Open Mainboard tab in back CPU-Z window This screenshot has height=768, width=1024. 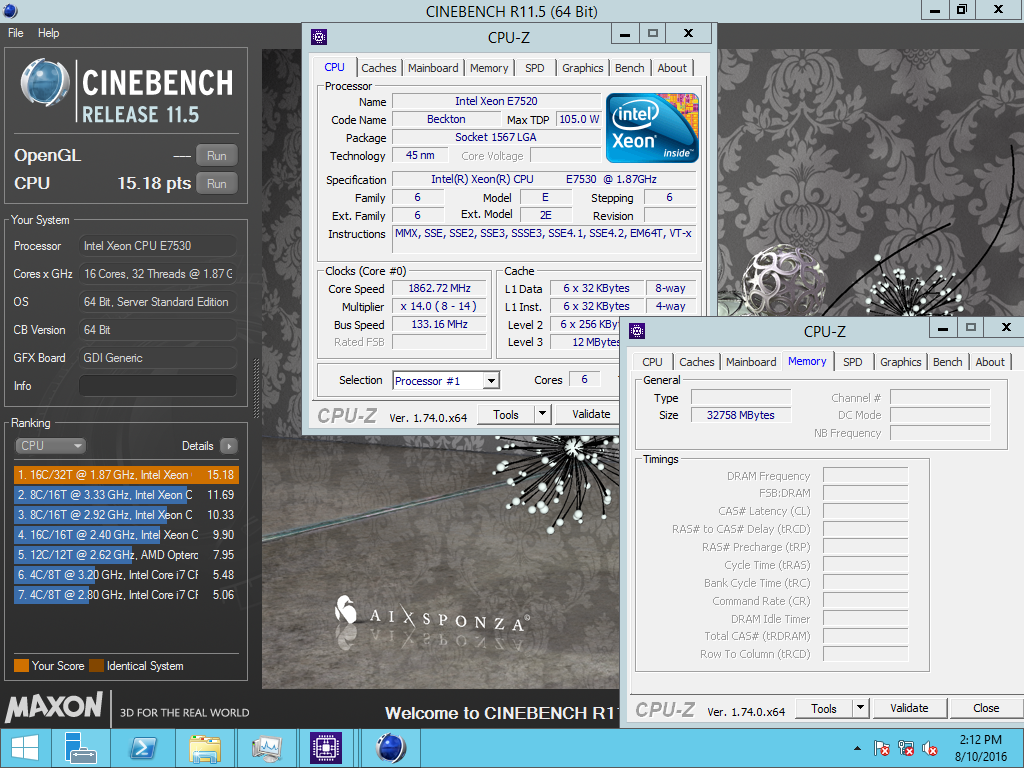[433, 68]
